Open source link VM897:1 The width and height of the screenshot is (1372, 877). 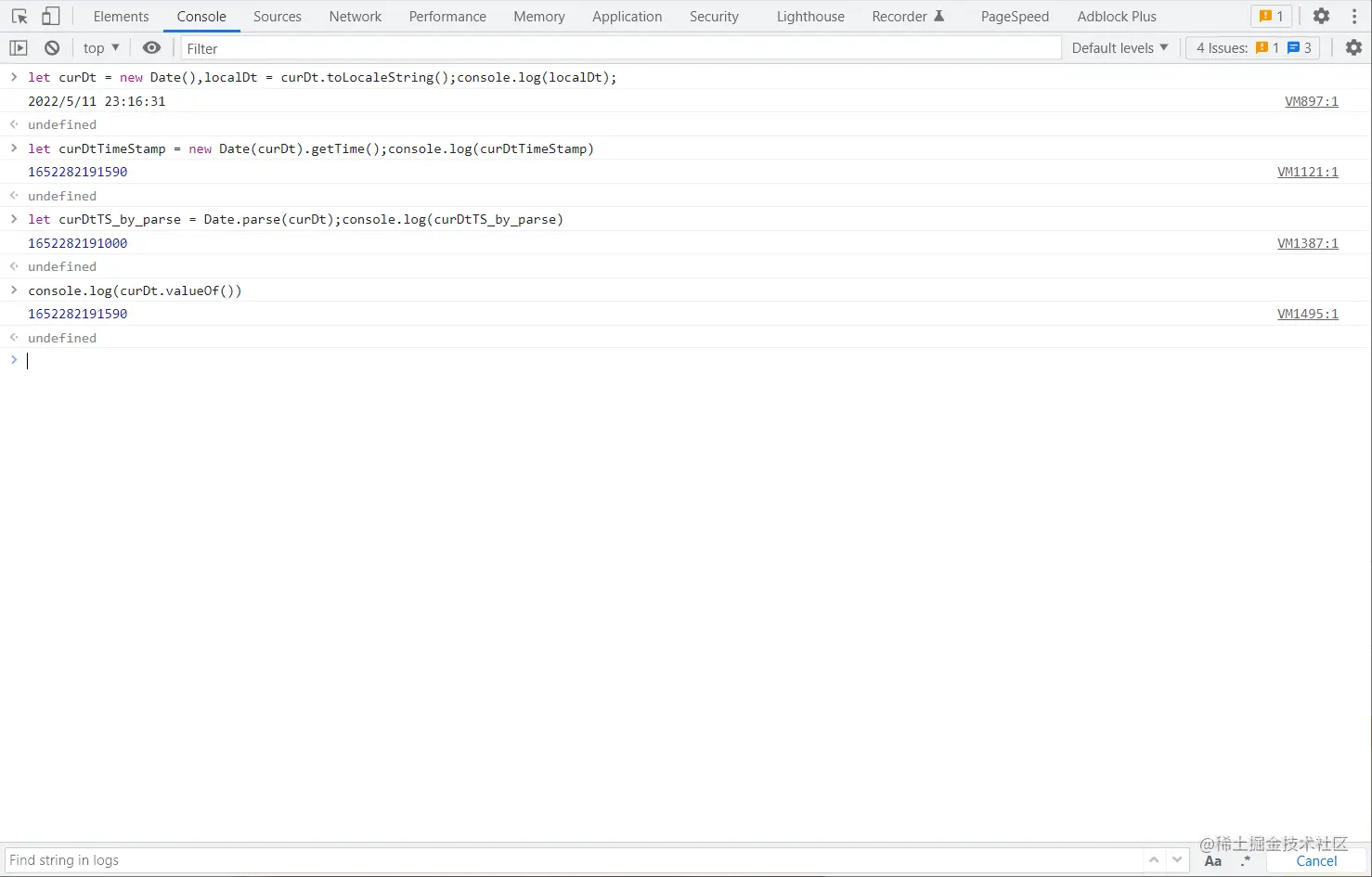pos(1311,101)
